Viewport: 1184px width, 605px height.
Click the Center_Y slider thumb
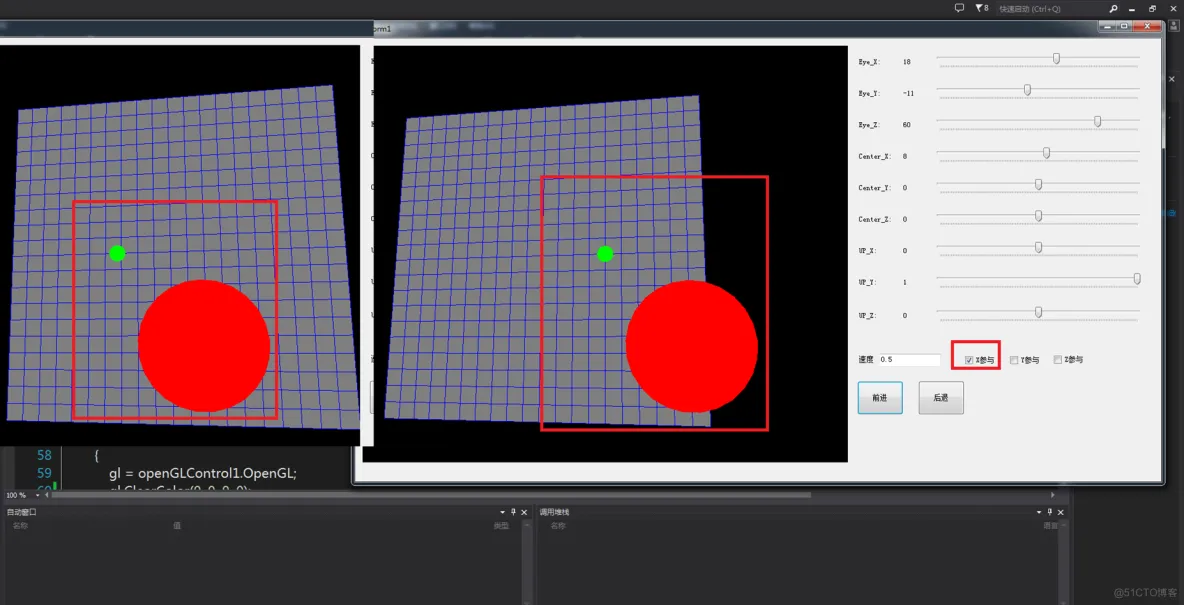(1038, 184)
